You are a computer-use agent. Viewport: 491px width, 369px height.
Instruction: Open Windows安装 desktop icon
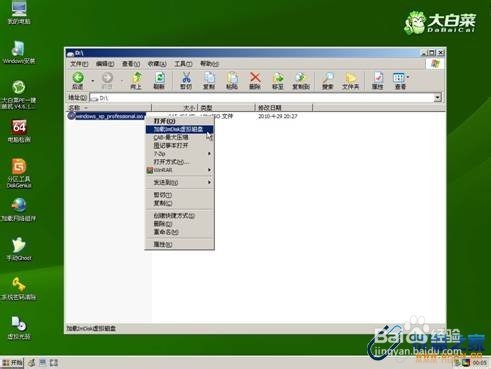click(19, 52)
